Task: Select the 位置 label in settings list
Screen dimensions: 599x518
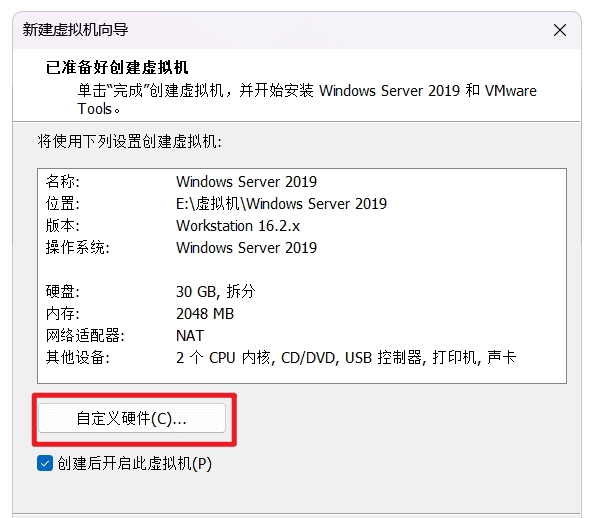Action: click(x=63, y=204)
